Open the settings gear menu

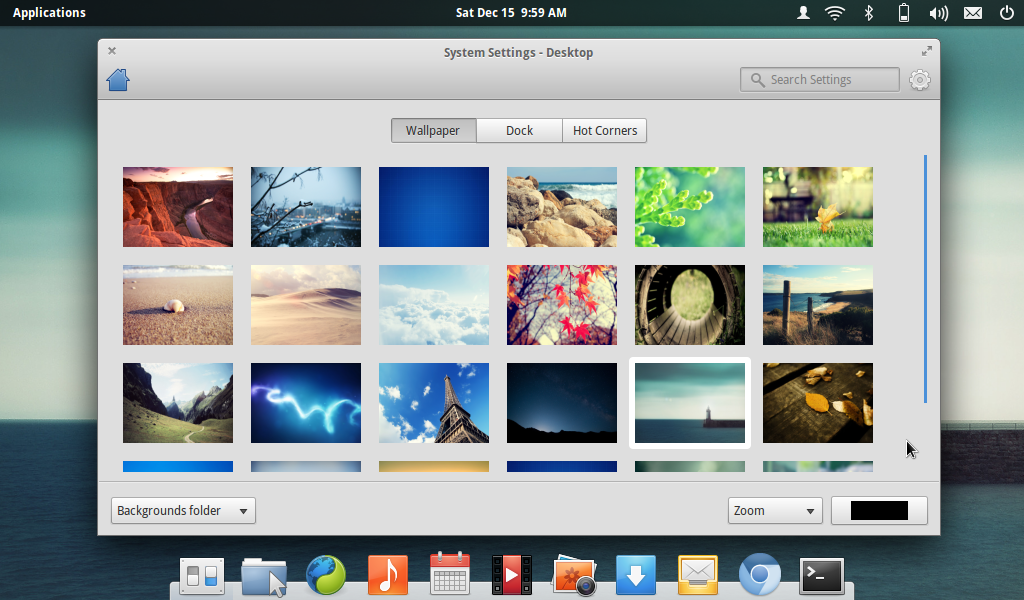click(919, 79)
